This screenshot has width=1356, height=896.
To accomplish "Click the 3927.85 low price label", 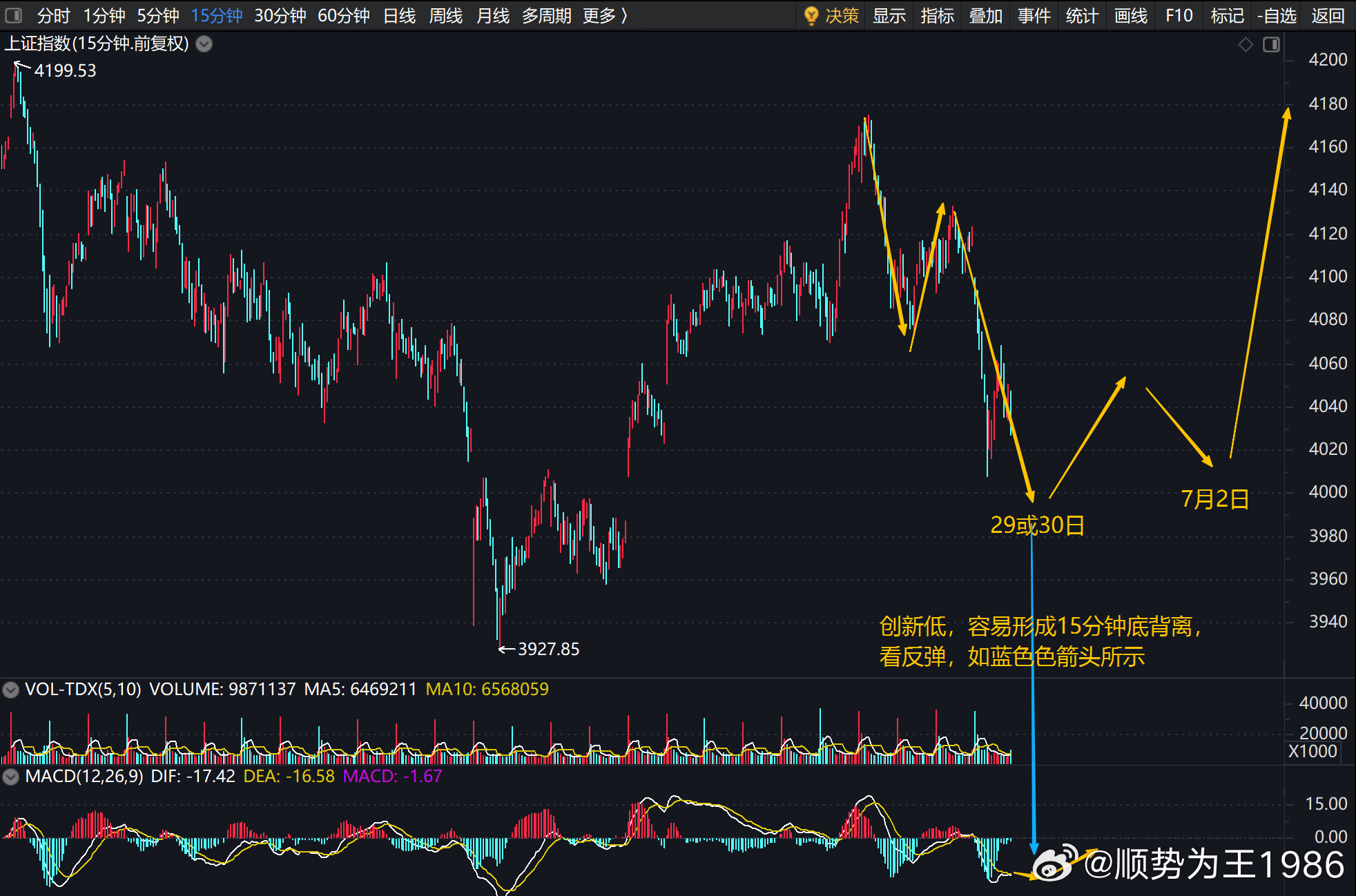I will click(x=549, y=649).
